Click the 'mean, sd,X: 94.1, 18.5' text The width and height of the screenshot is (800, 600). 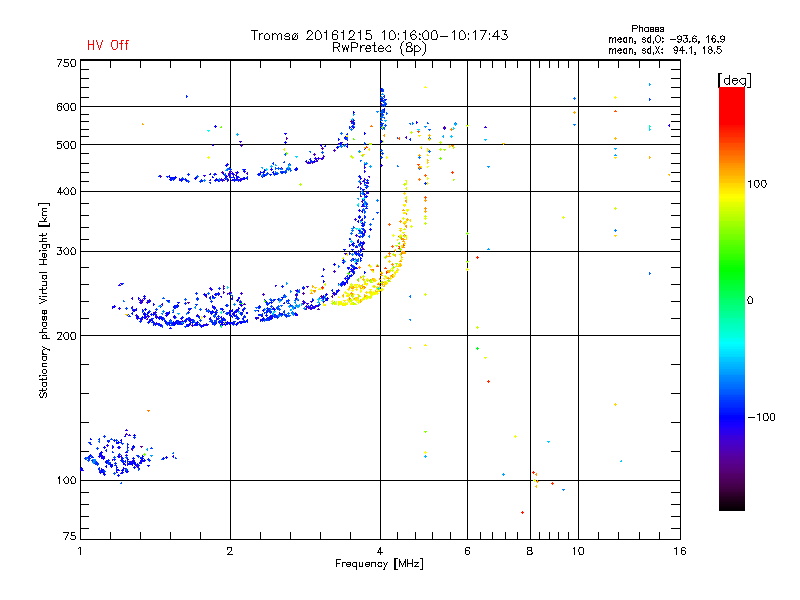(x=665, y=50)
